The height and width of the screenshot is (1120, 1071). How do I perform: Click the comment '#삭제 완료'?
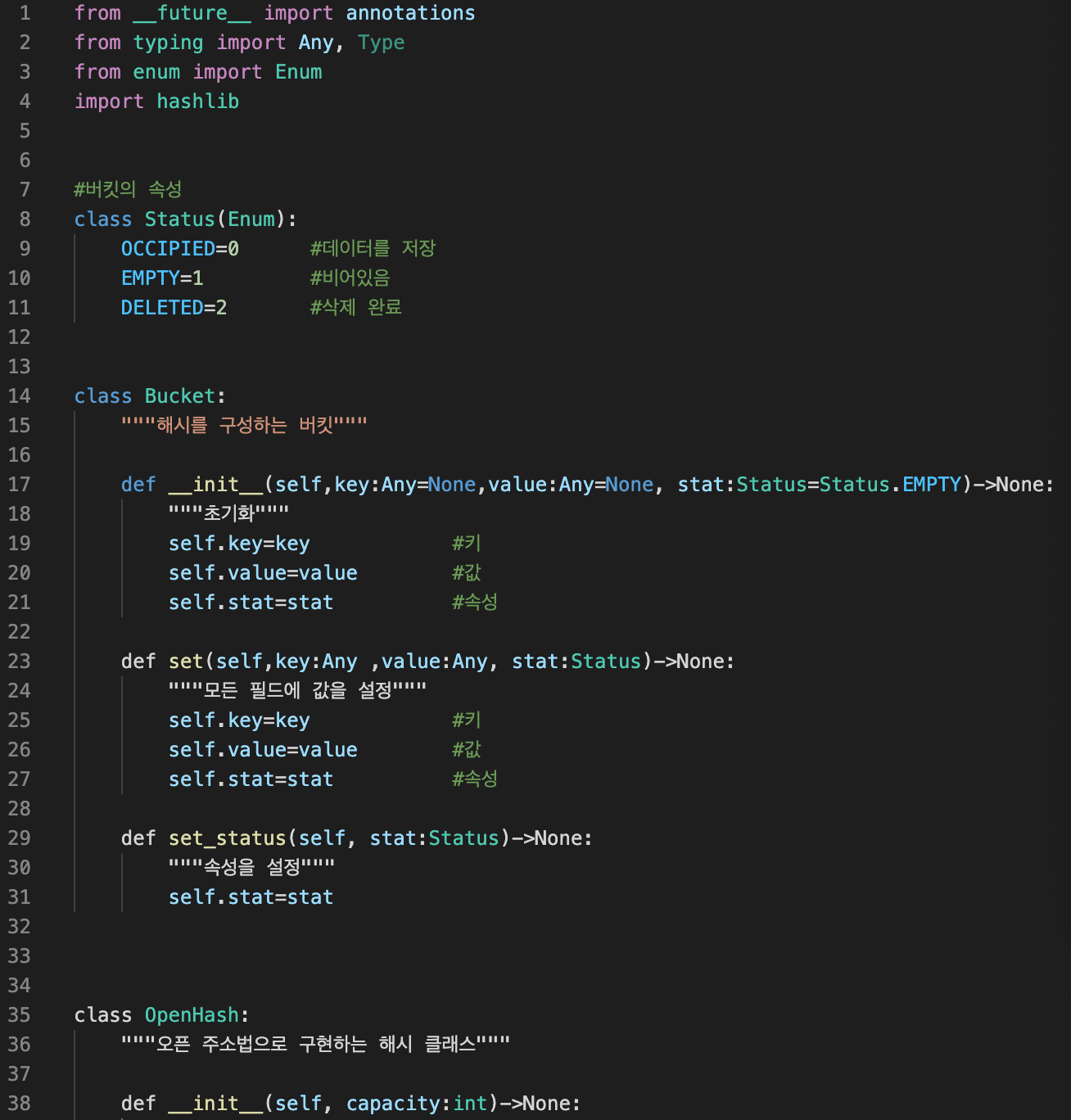[x=355, y=308]
